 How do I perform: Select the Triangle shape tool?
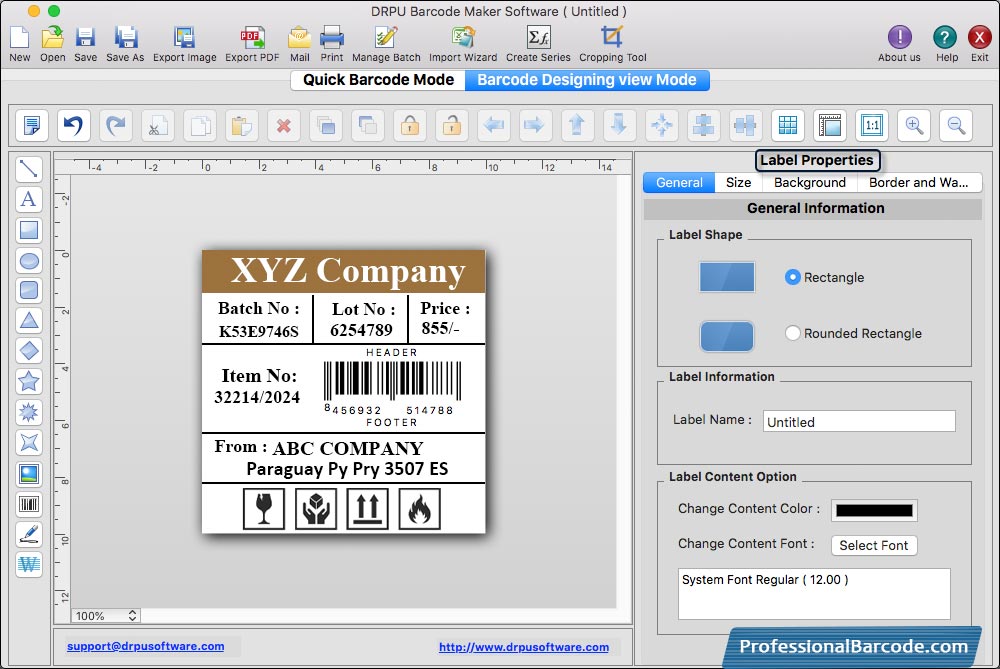29,320
